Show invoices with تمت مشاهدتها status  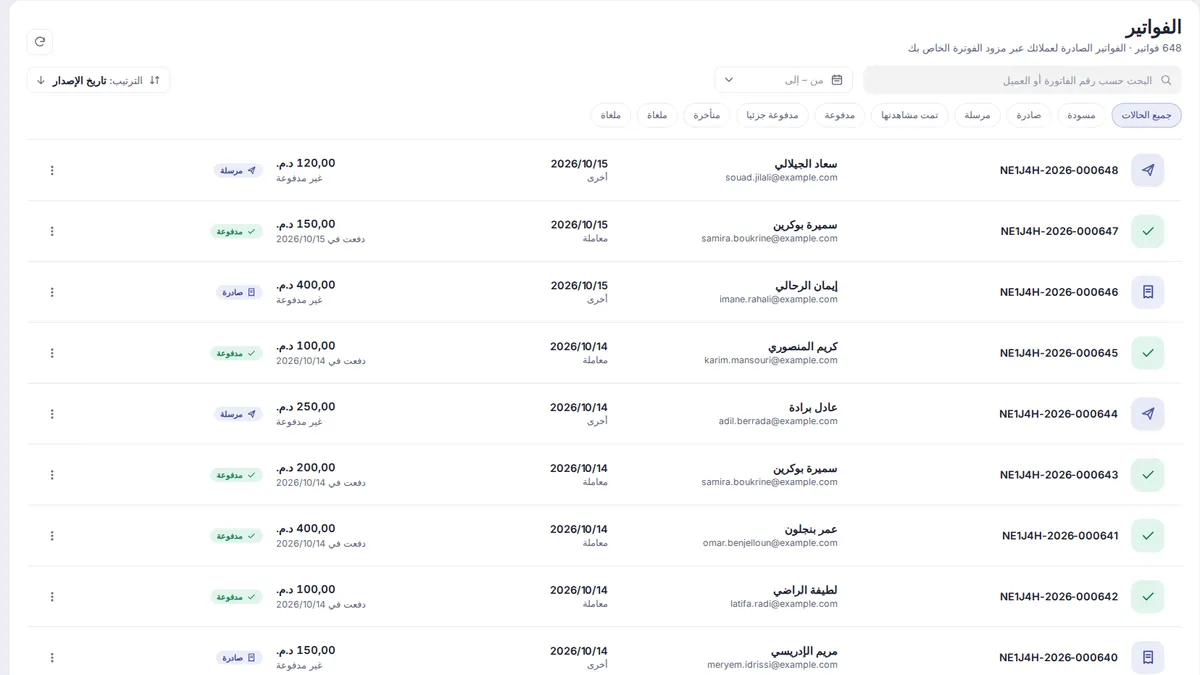coord(910,115)
